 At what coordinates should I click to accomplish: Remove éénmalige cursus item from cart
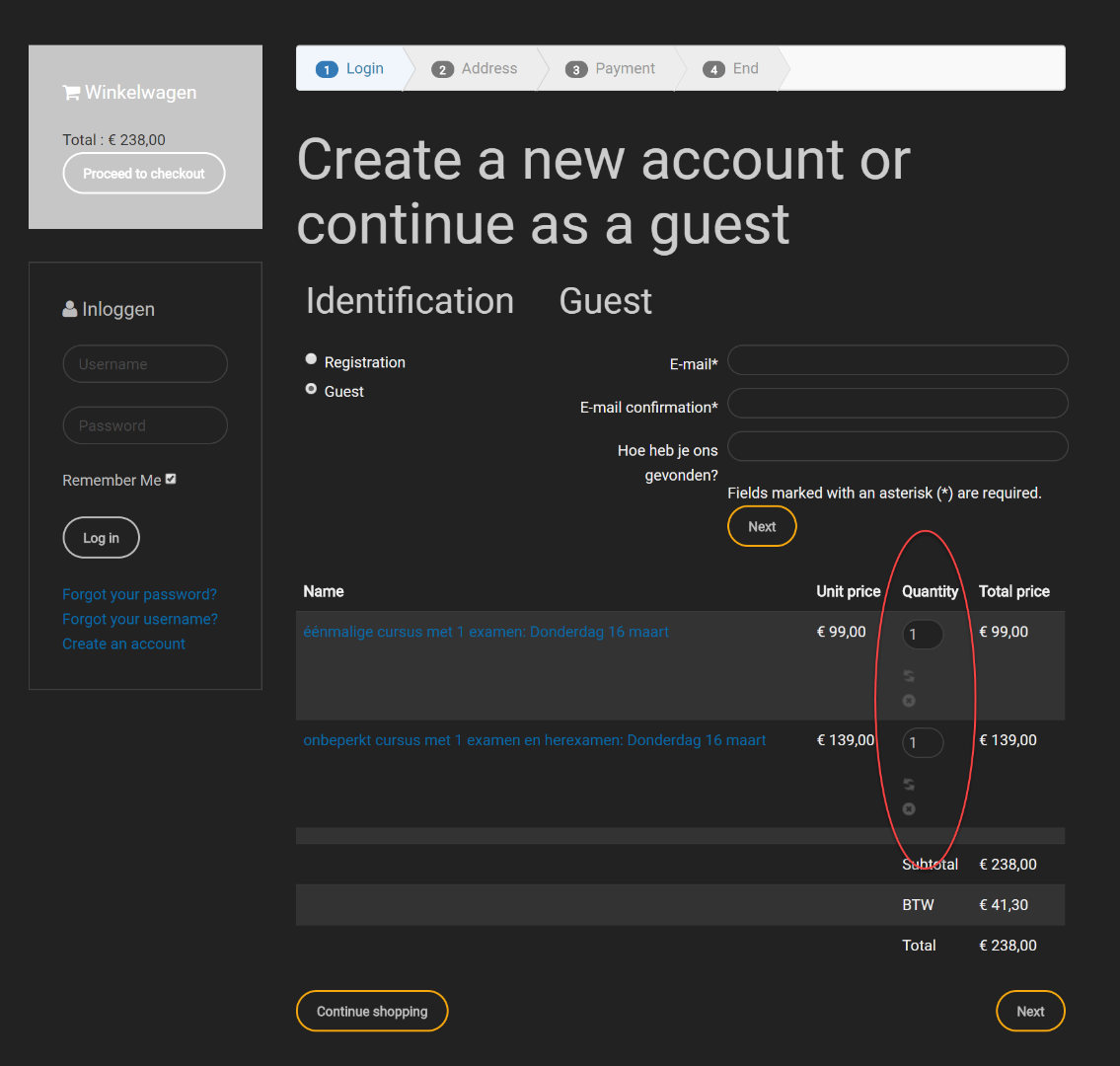[909, 701]
